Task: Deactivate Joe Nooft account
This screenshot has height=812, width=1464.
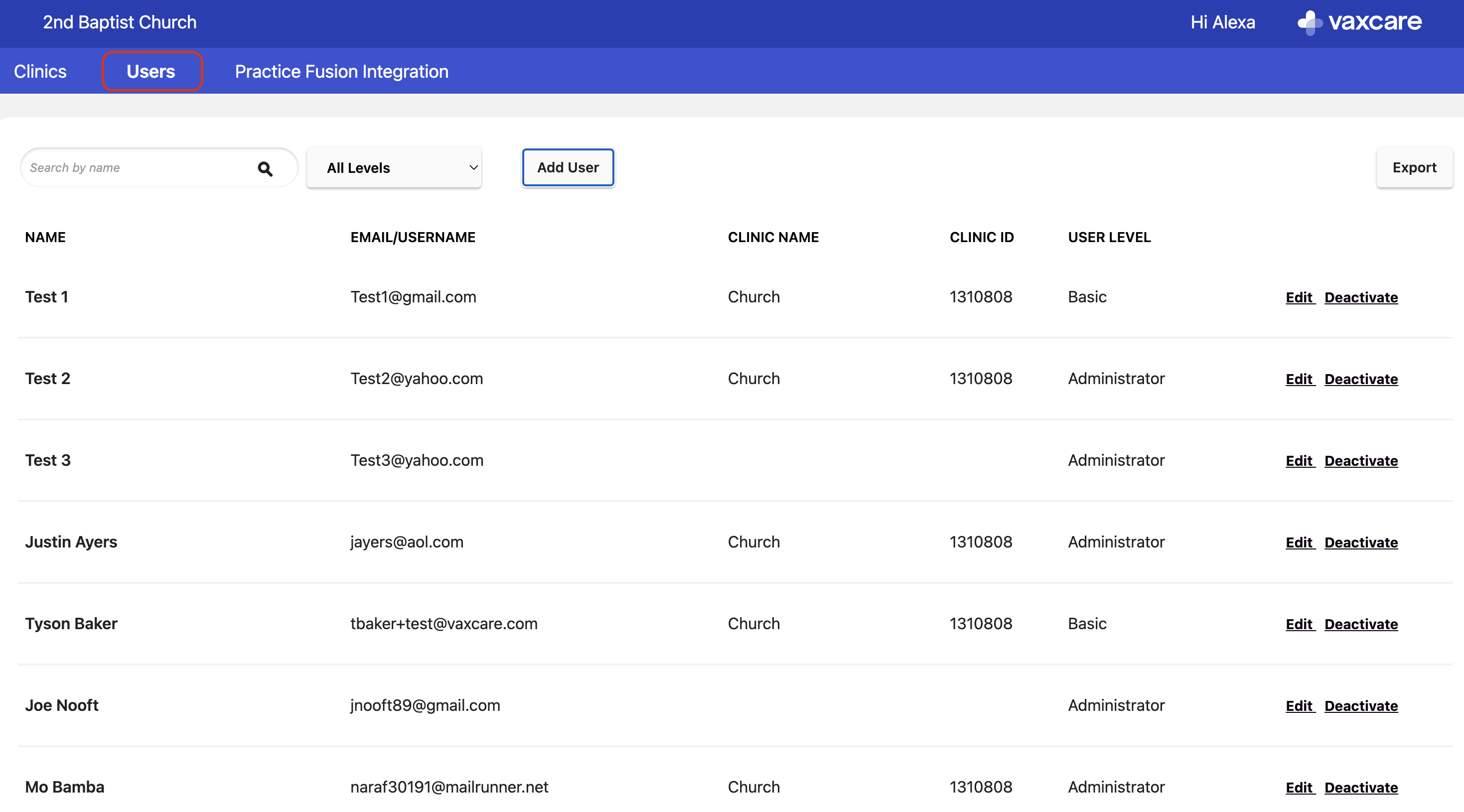Action: (x=1360, y=706)
